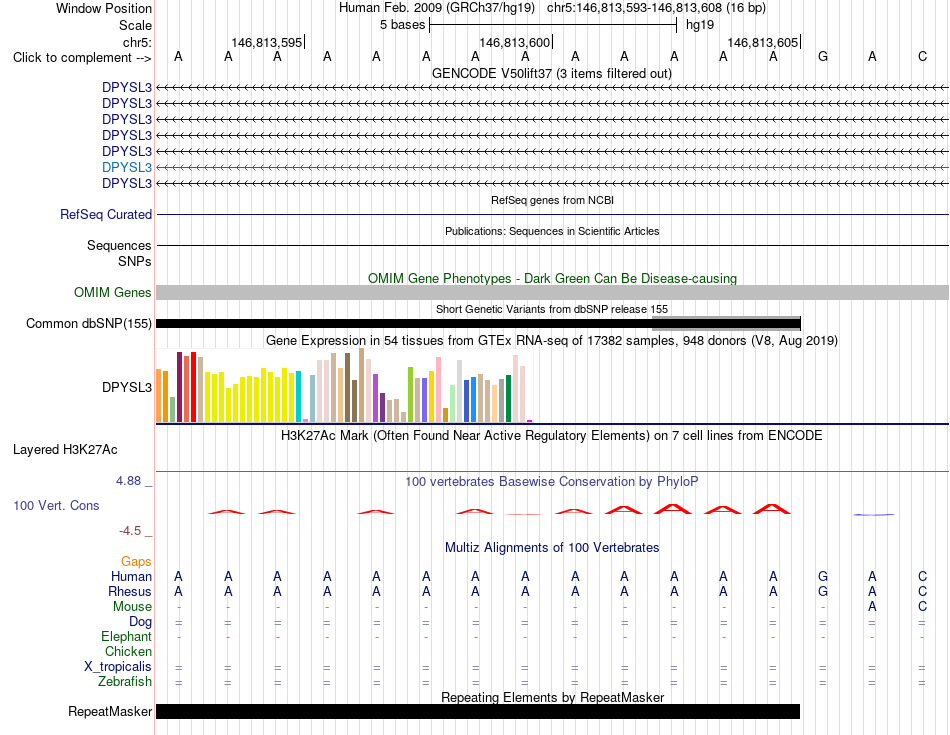
Task: Click the C base in the Mouse row
Action: coord(922,607)
